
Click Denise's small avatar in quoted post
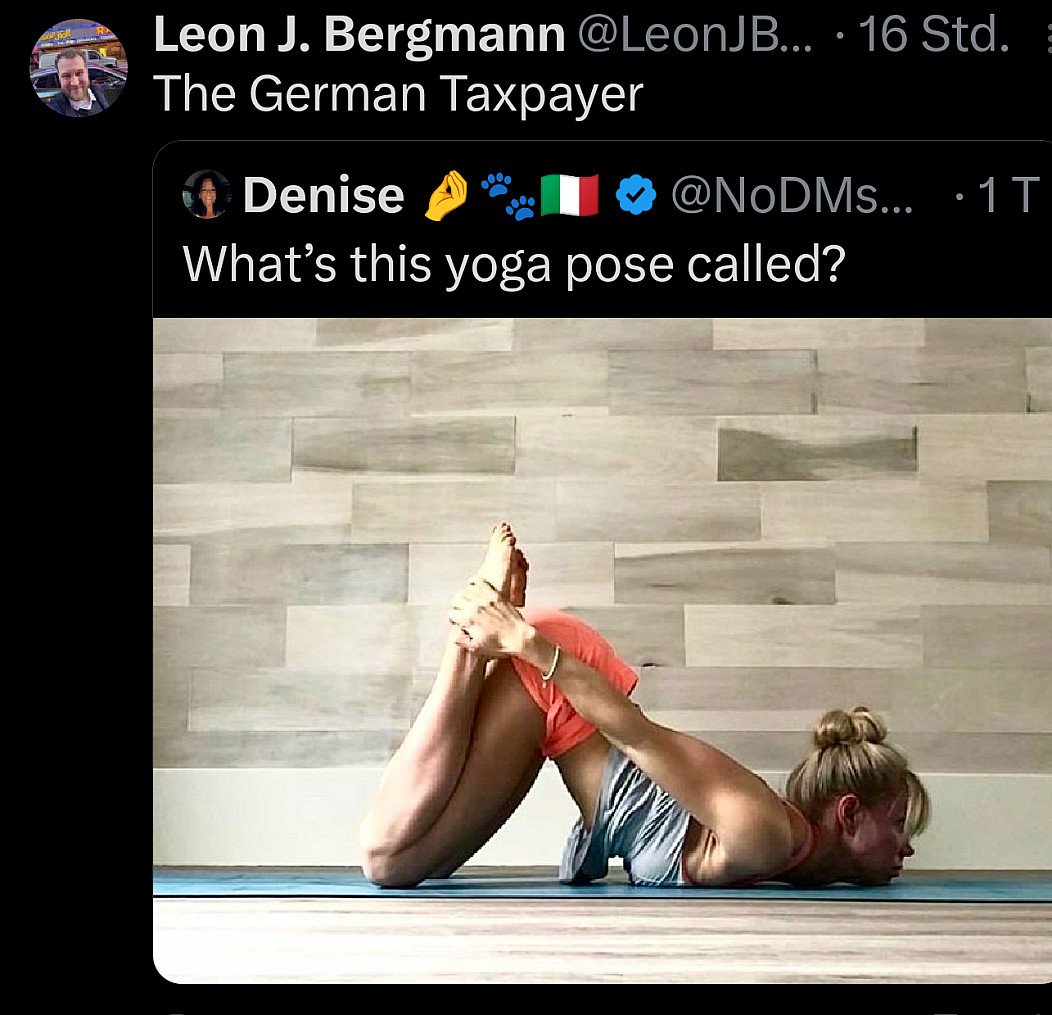pos(207,194)
